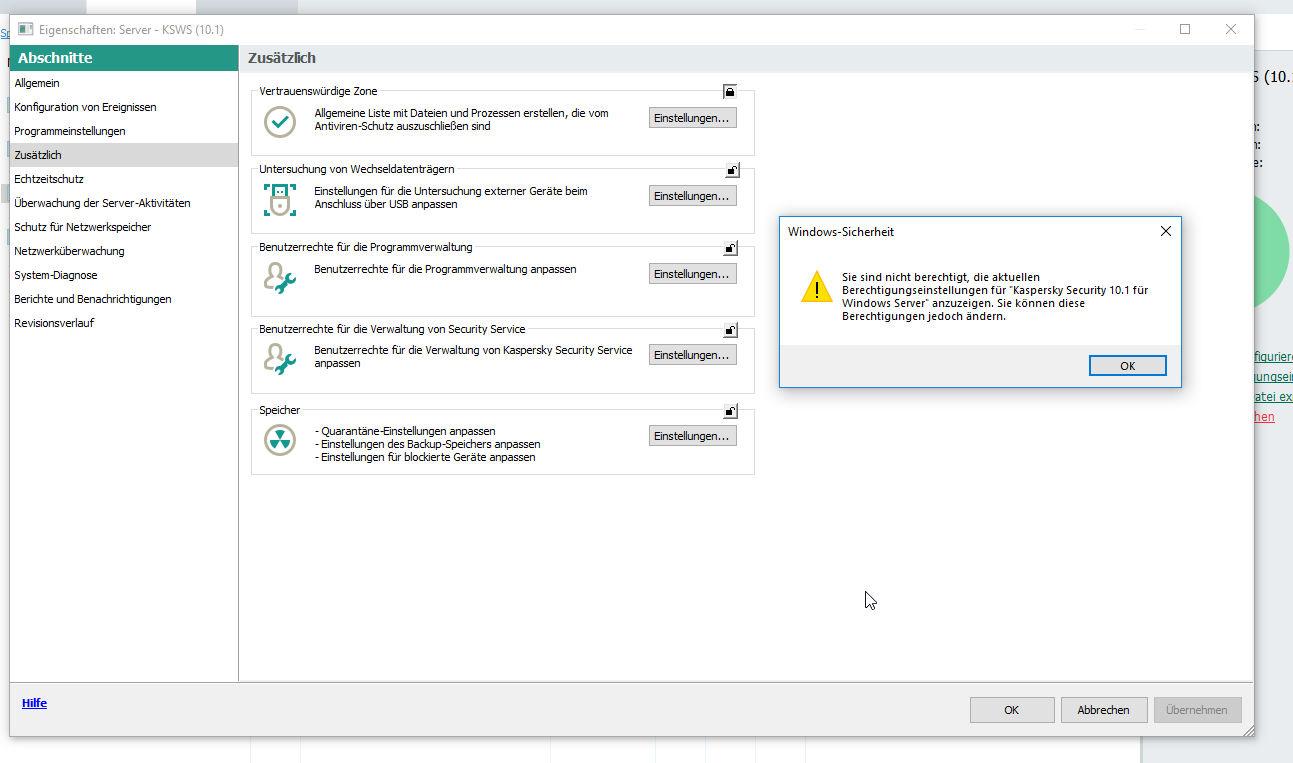This screenshot has height=763, width=1293.
Task: Toggle the lock for Untersuchung von Wechseldatenträgern
Action: tap(732, 170)
